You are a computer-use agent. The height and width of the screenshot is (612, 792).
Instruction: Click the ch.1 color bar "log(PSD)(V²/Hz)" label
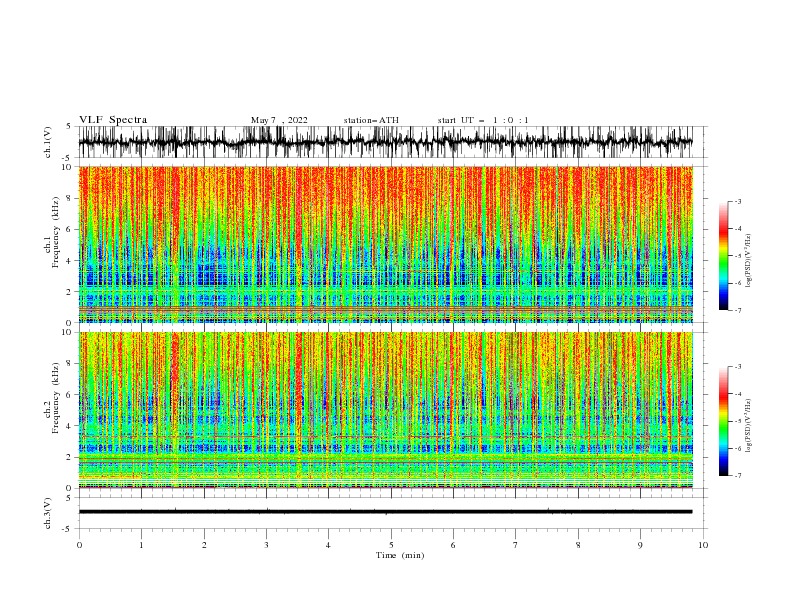pos(749,261)
